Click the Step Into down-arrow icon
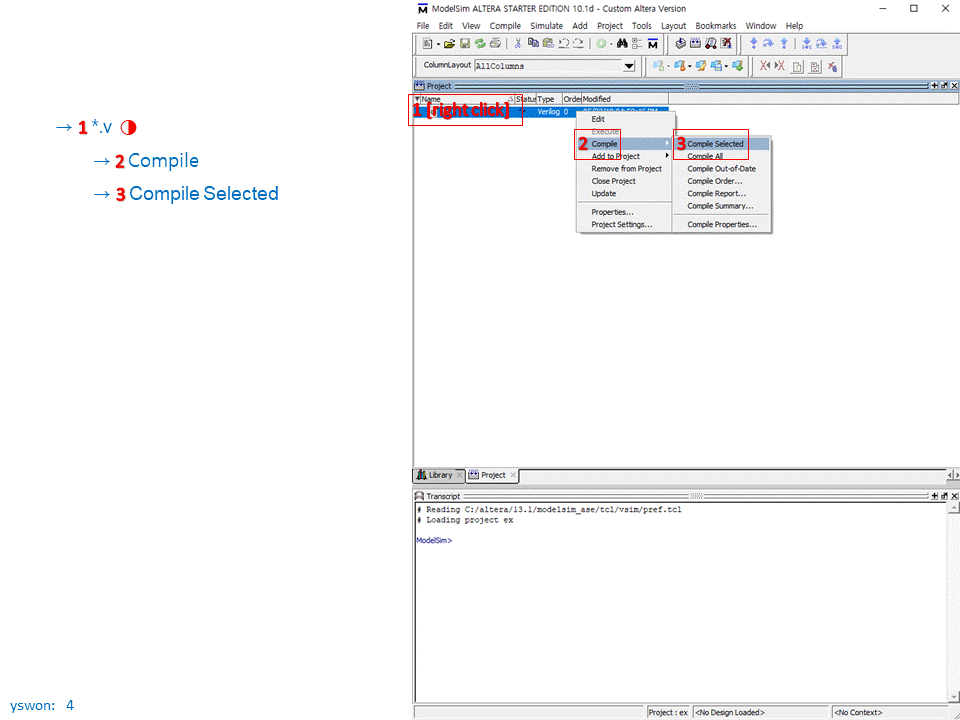This screenshot has width=960, height=720. tap(754, 44)
